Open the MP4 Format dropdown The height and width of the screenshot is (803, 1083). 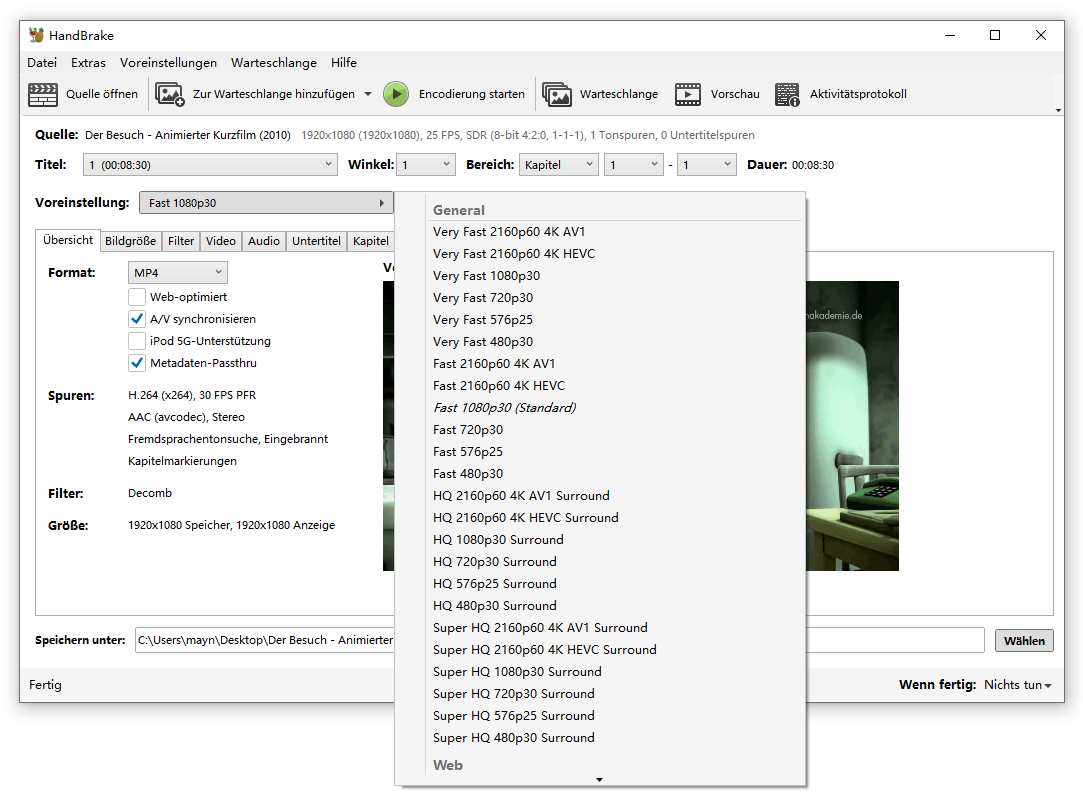click(x=177, y=272)
